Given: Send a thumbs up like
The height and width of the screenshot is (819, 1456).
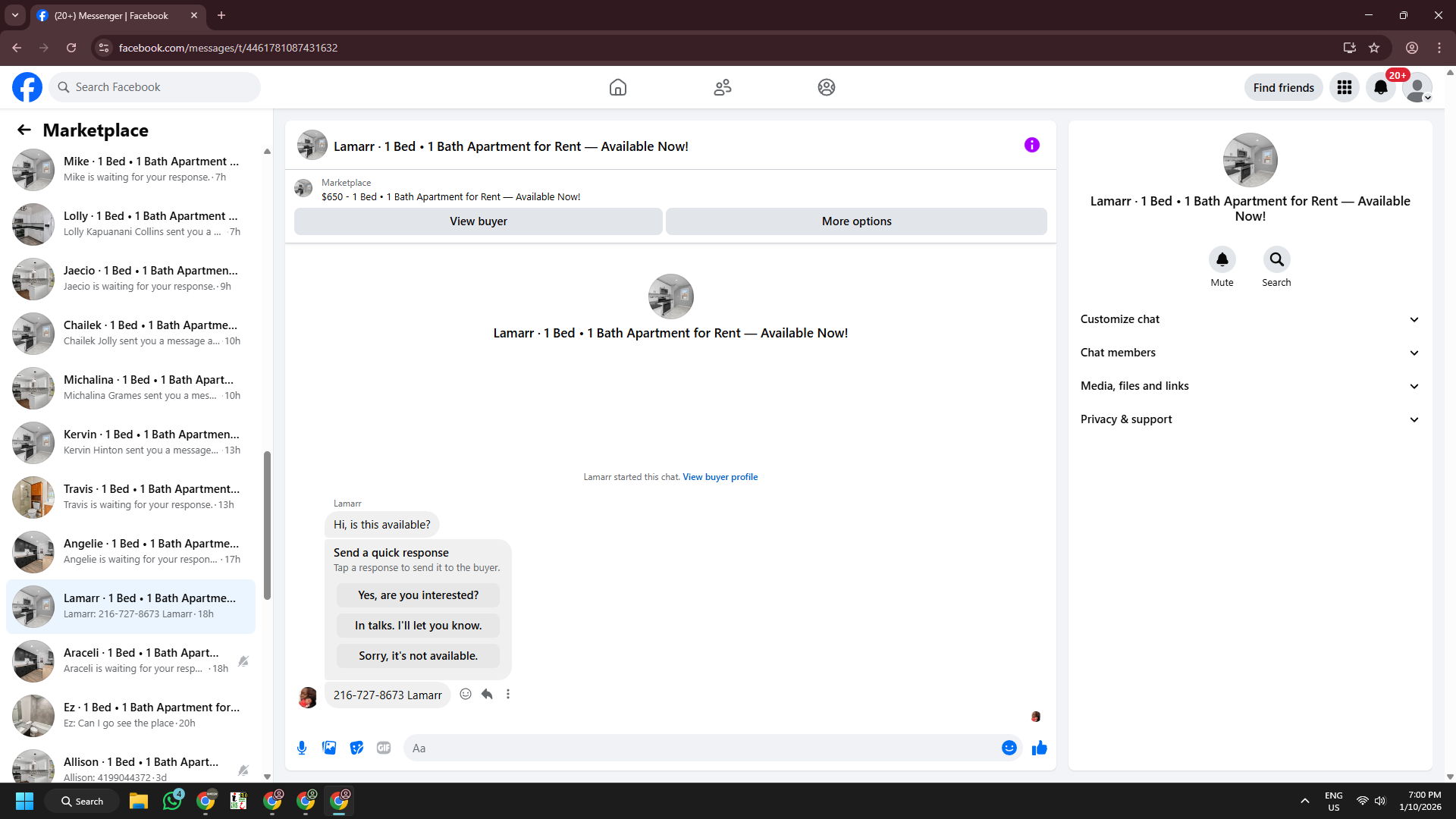Looking at the screenshot, I should click(x=1039, y=748).
